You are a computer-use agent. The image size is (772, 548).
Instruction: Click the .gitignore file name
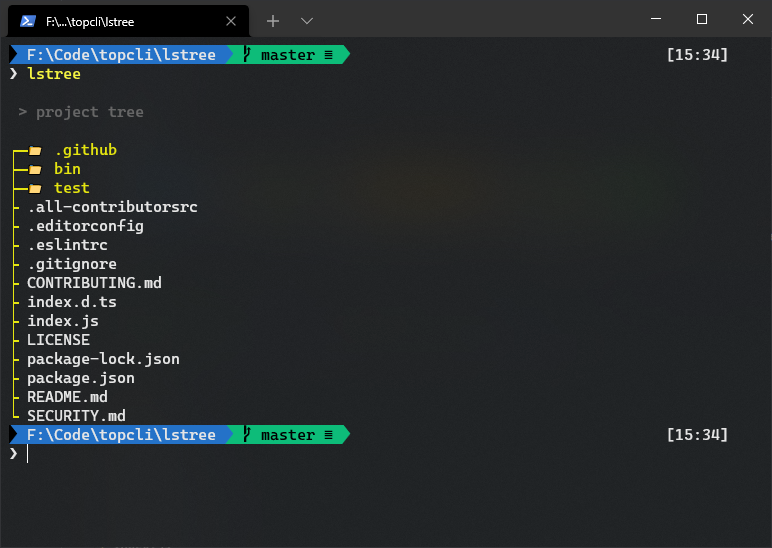[x=72, y=264]
